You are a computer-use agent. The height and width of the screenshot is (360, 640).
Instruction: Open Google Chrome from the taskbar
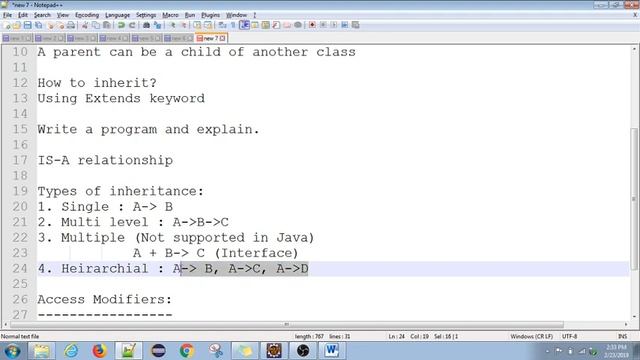pos(187,351)
